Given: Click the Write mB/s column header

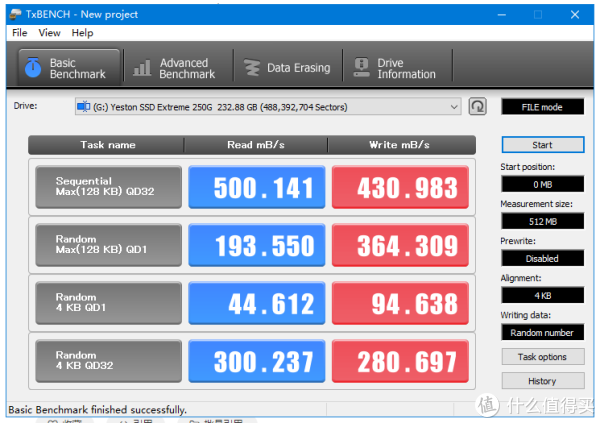Looking at the screenshot, I should 401,145.
